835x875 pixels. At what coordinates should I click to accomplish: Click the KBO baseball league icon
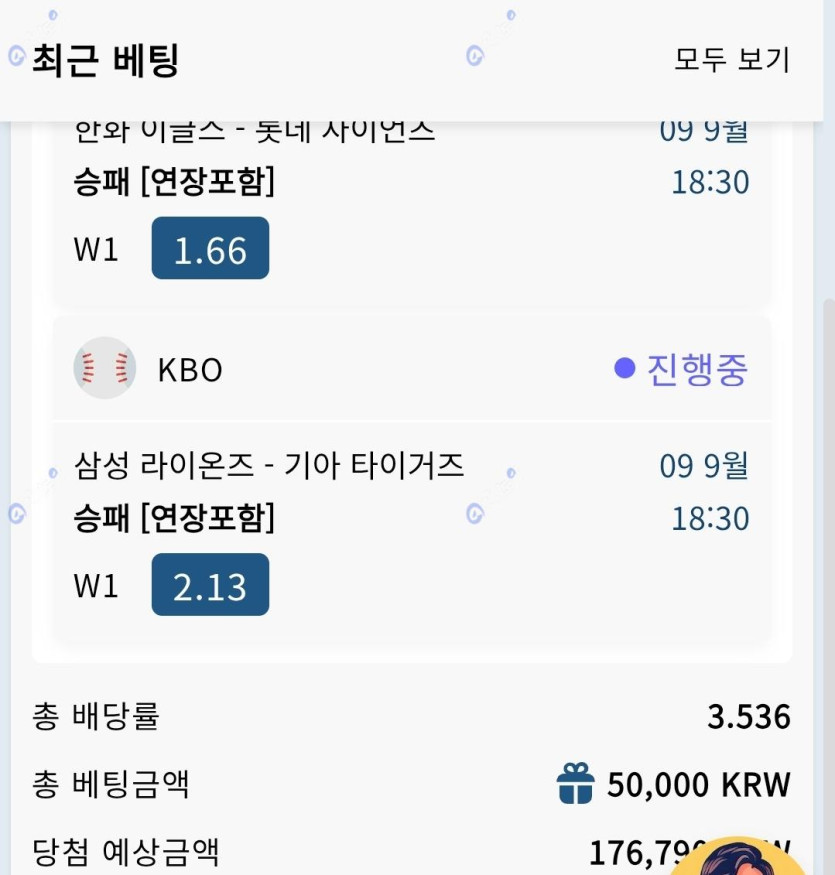105,368
